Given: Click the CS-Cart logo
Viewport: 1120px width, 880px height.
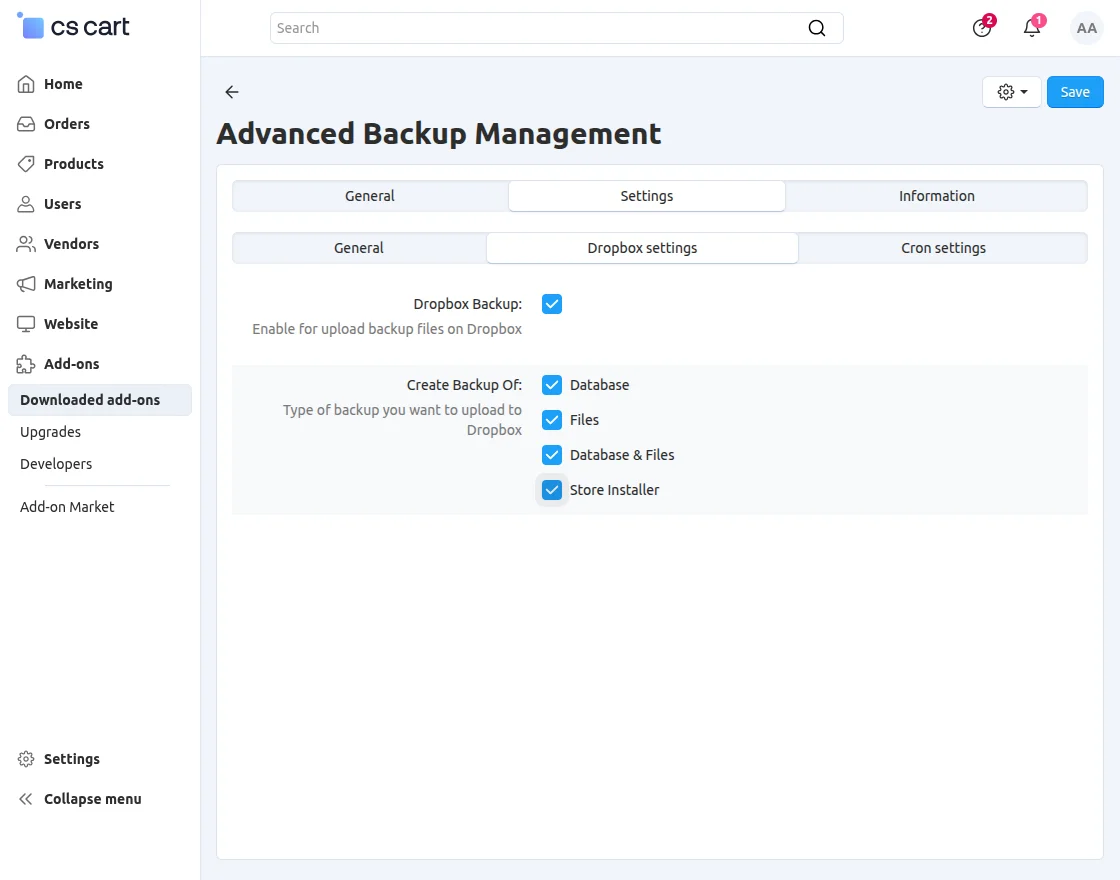Looking at the screenshot, I should [x=73, y=26].
